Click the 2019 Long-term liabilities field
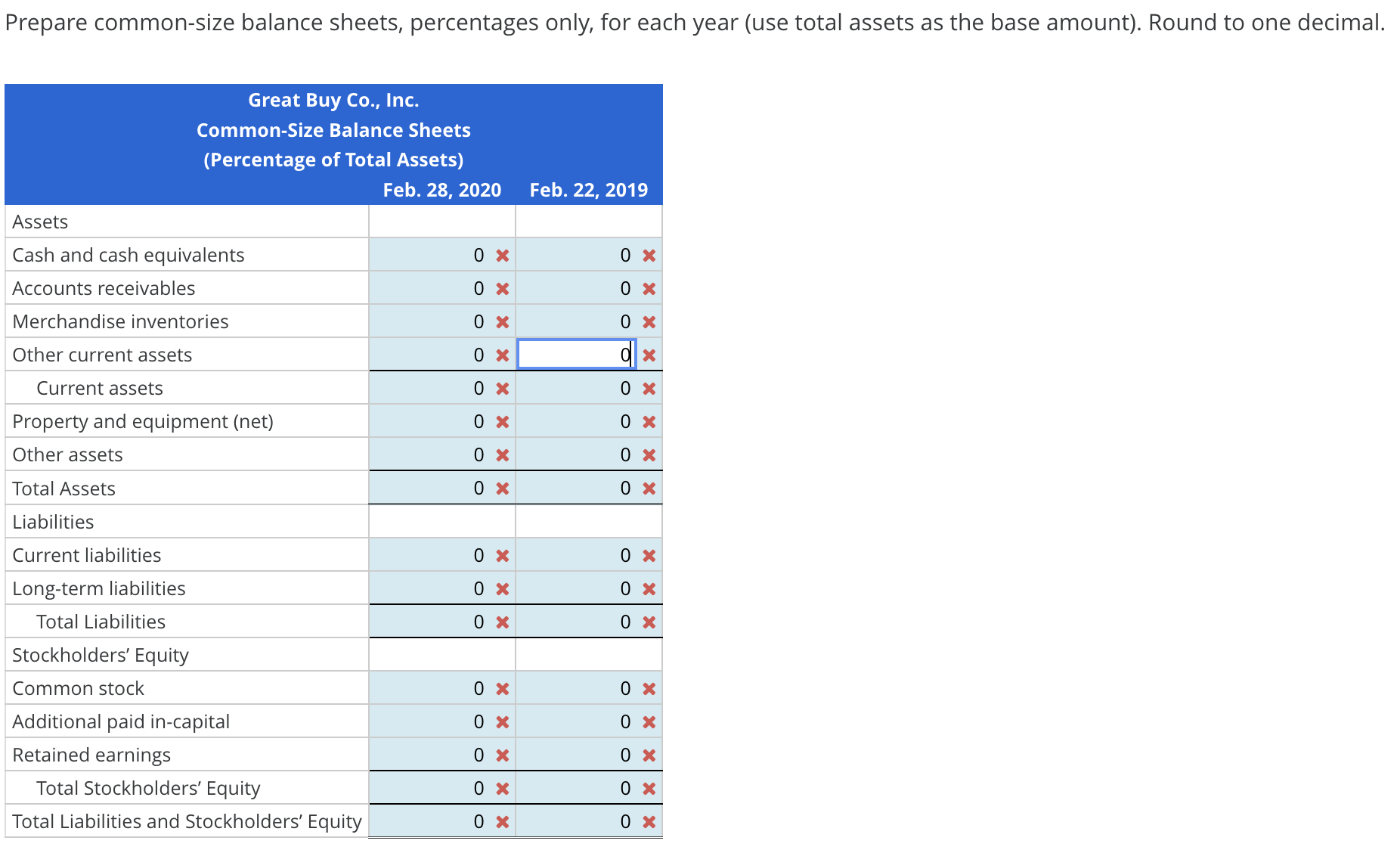 coord(576,588)
